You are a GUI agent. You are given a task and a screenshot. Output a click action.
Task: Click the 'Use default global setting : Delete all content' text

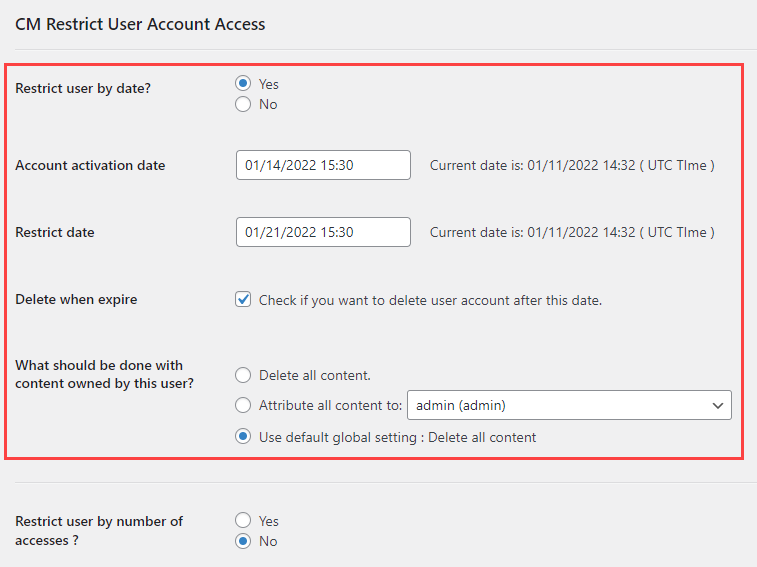click(397, 438)
